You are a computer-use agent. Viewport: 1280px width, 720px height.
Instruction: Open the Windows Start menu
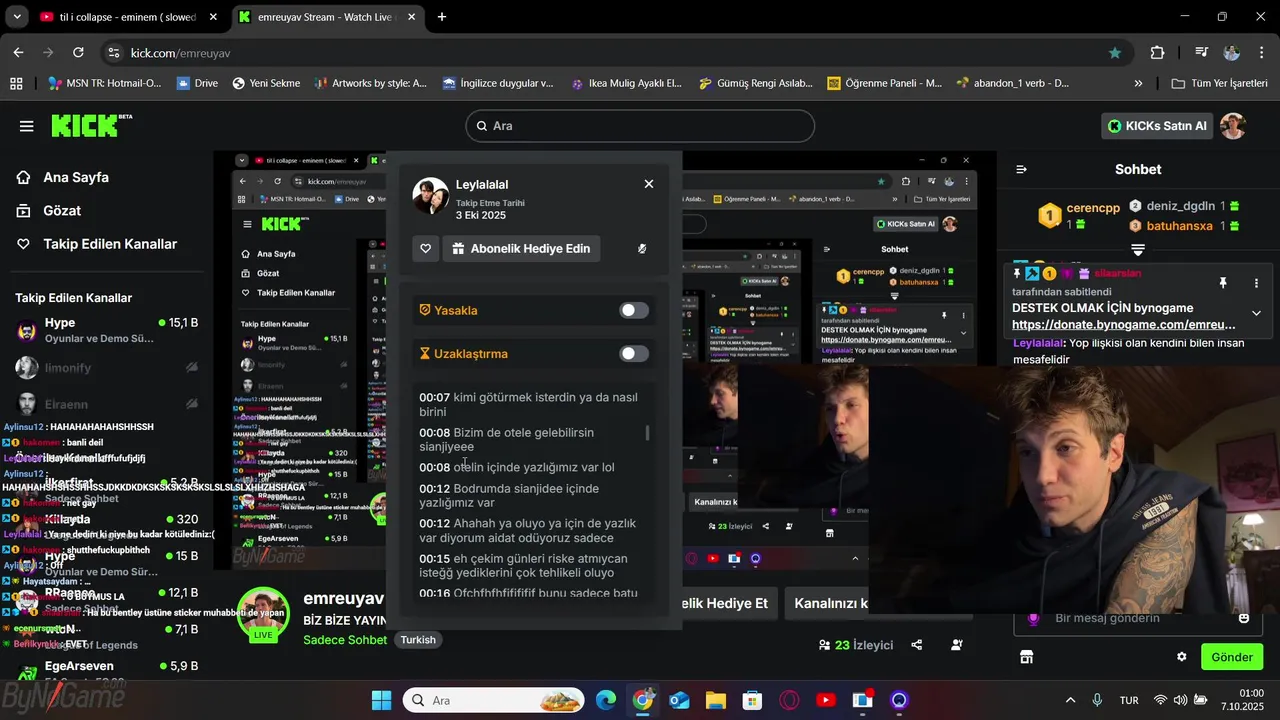coord(382,700)
